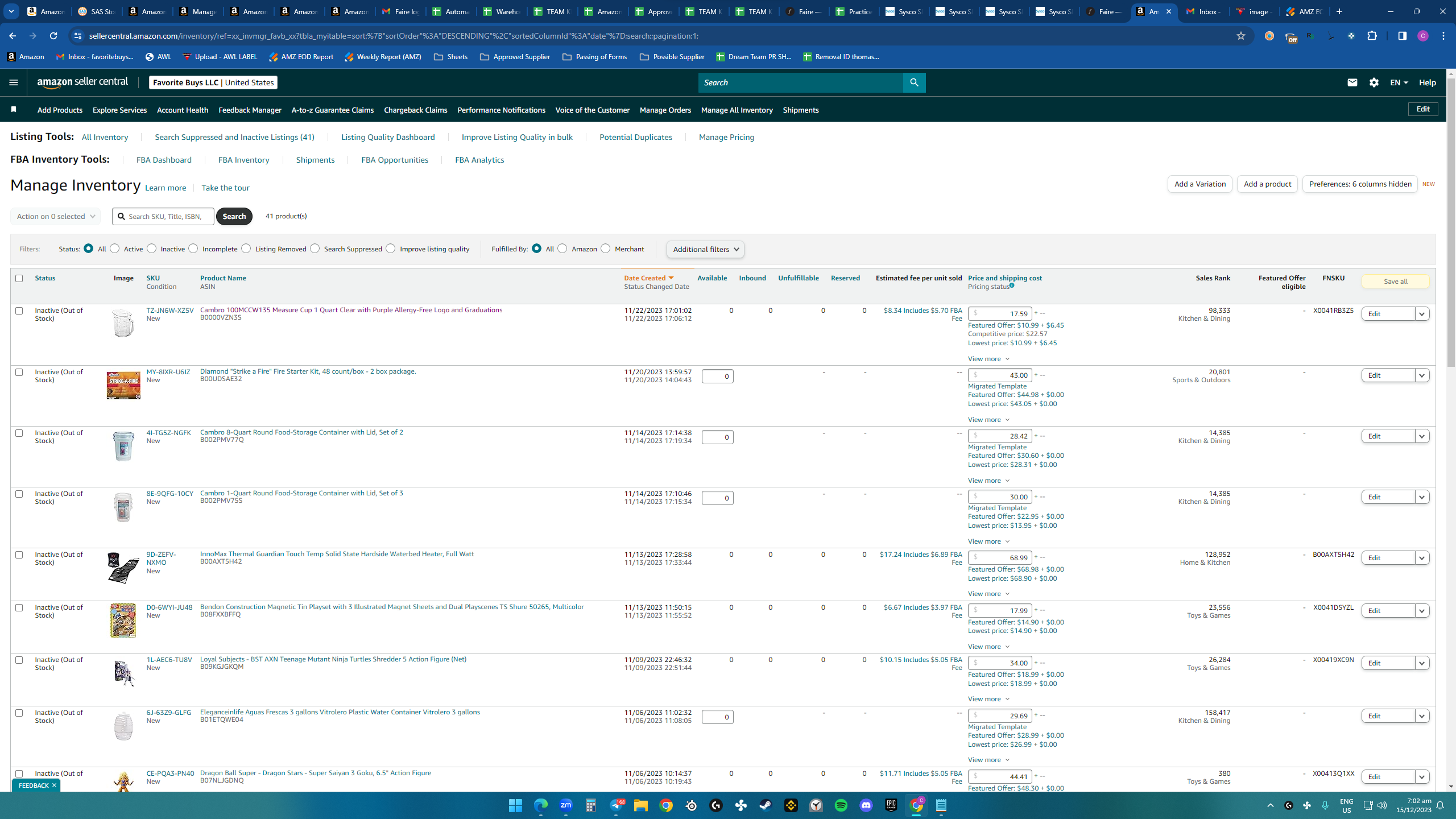
Task: Click the inventory Search button
Action: (234, 216)
